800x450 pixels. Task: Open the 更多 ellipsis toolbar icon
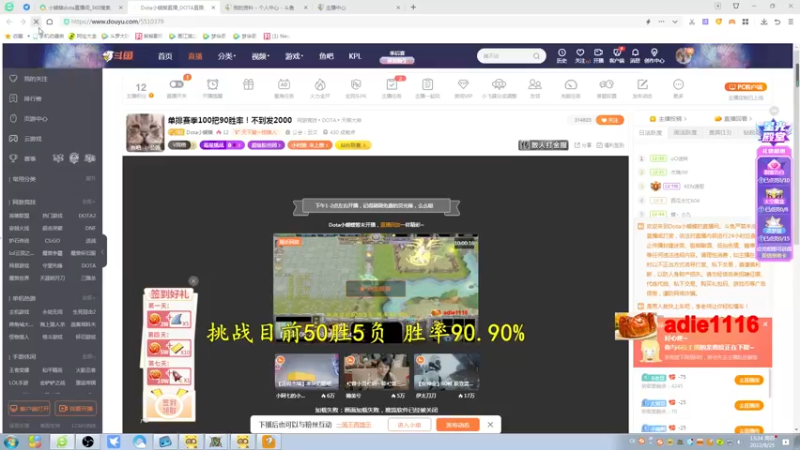coord(678,88)
